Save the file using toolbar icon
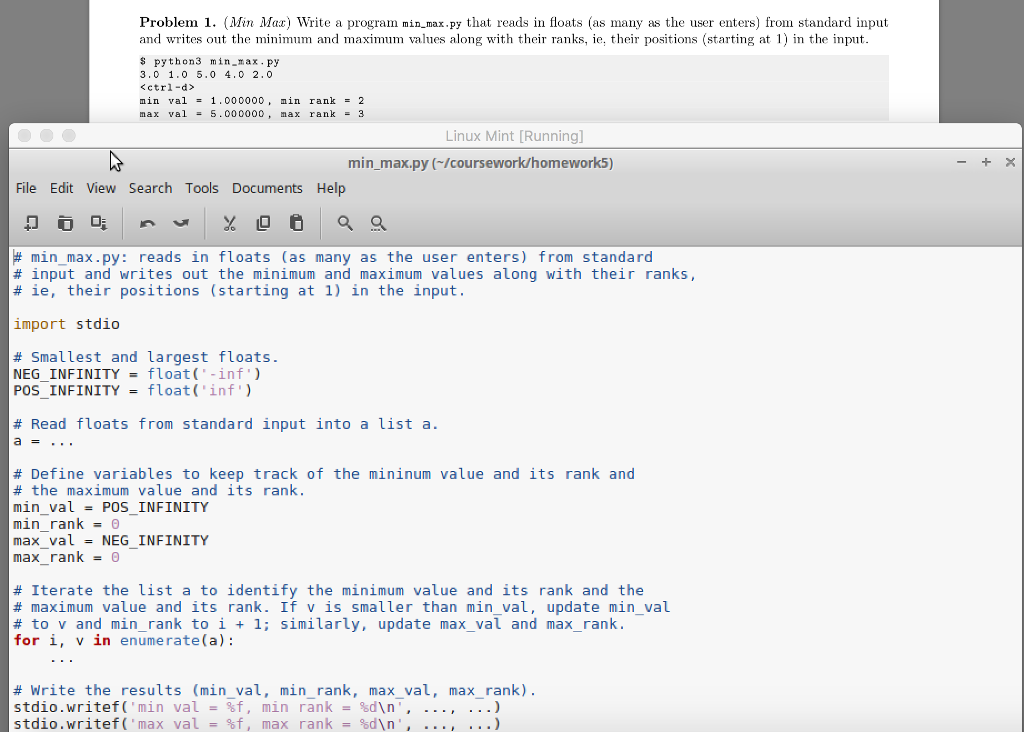The height and width of the screenshot is (732, 1024). coord(99,223)
